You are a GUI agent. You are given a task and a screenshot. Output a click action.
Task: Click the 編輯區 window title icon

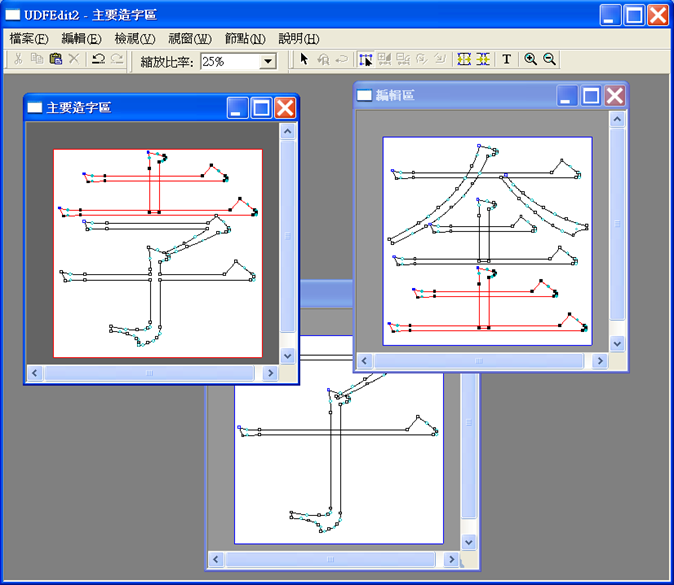365,95
